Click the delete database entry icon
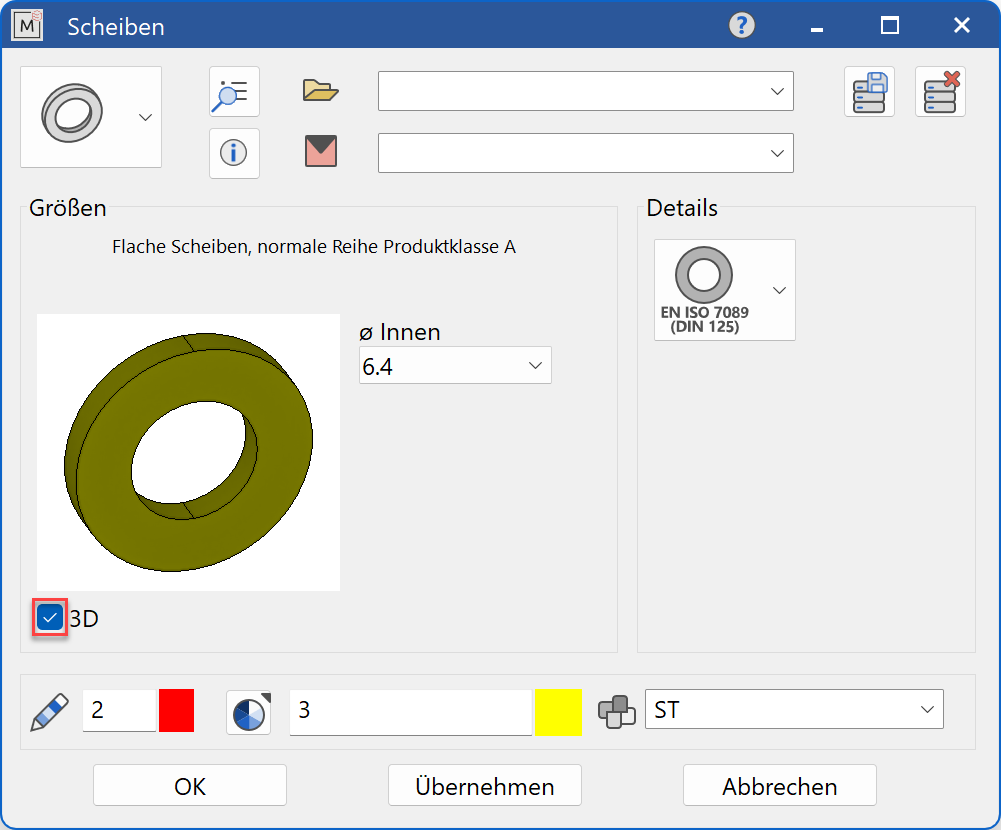The image size is (1001, 830). pyautogui.click(x=940, y=92)
